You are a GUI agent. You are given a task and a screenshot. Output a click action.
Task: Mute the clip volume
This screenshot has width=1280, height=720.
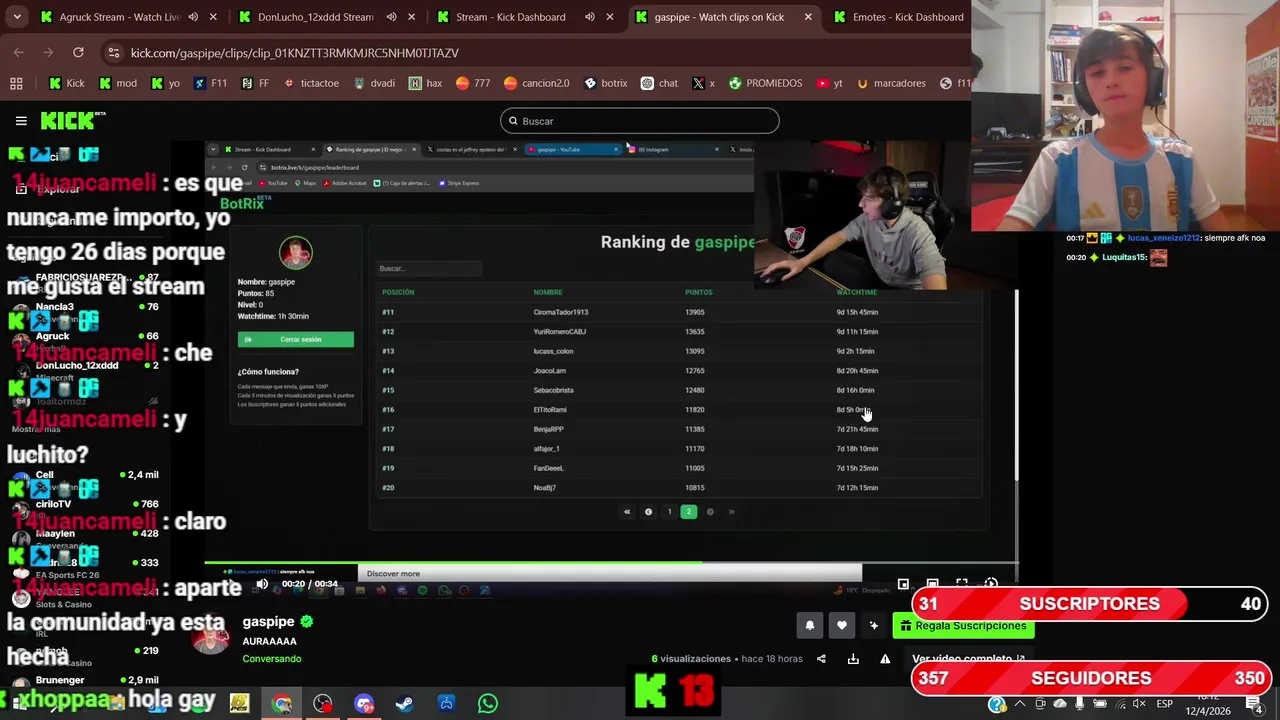pyautogui.click(x=262, y=584)
